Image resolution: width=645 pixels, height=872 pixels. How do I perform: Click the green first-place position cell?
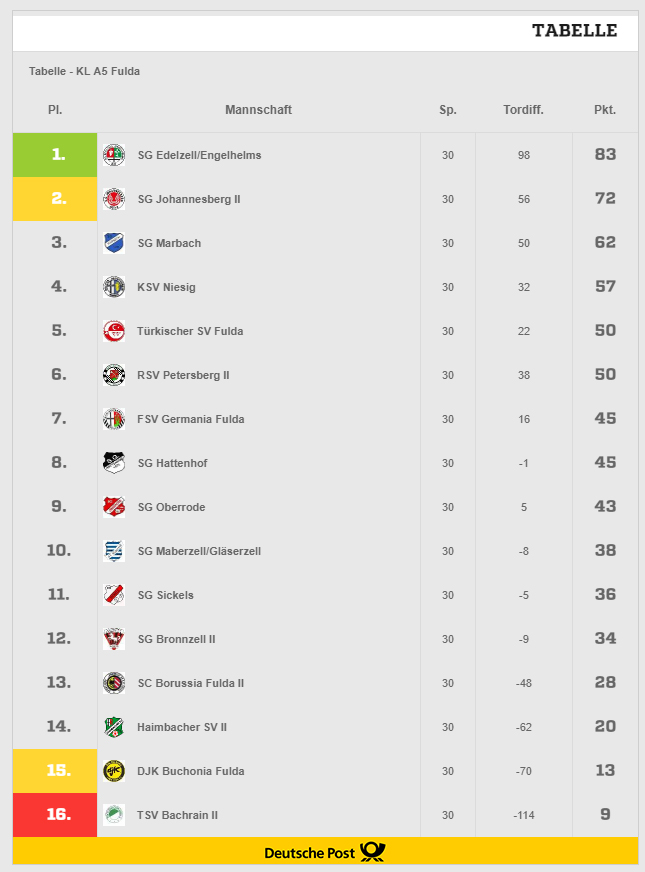click(x=55, y=155)
